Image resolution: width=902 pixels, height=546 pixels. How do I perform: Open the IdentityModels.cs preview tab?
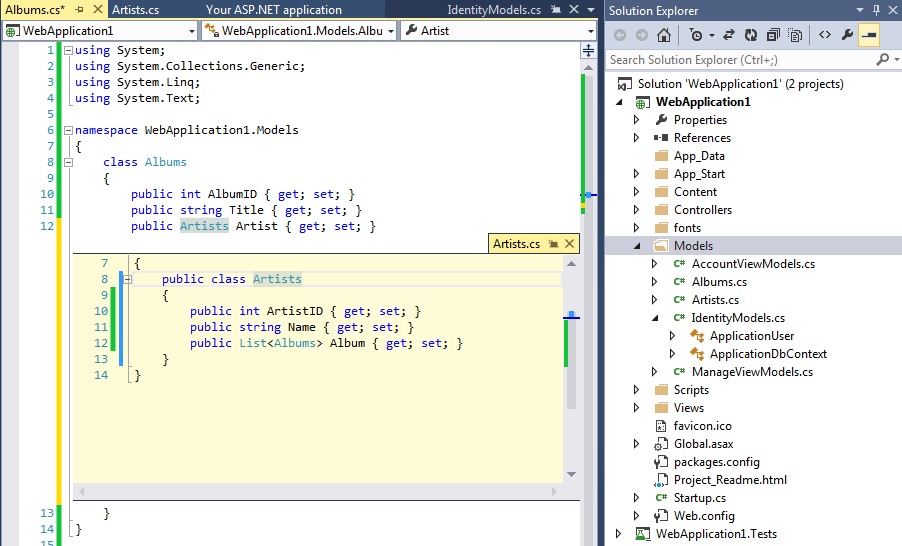point(494,10)
